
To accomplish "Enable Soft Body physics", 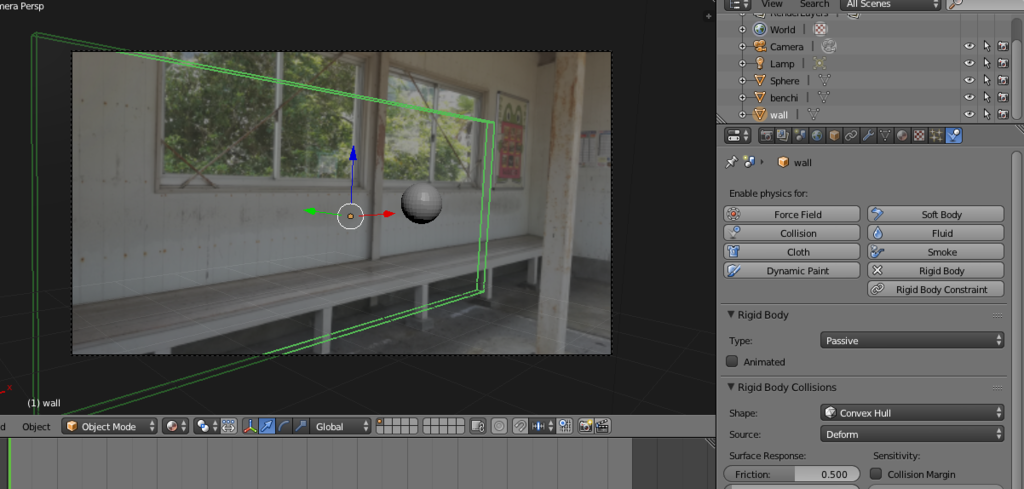I will [x=935, y=214].
